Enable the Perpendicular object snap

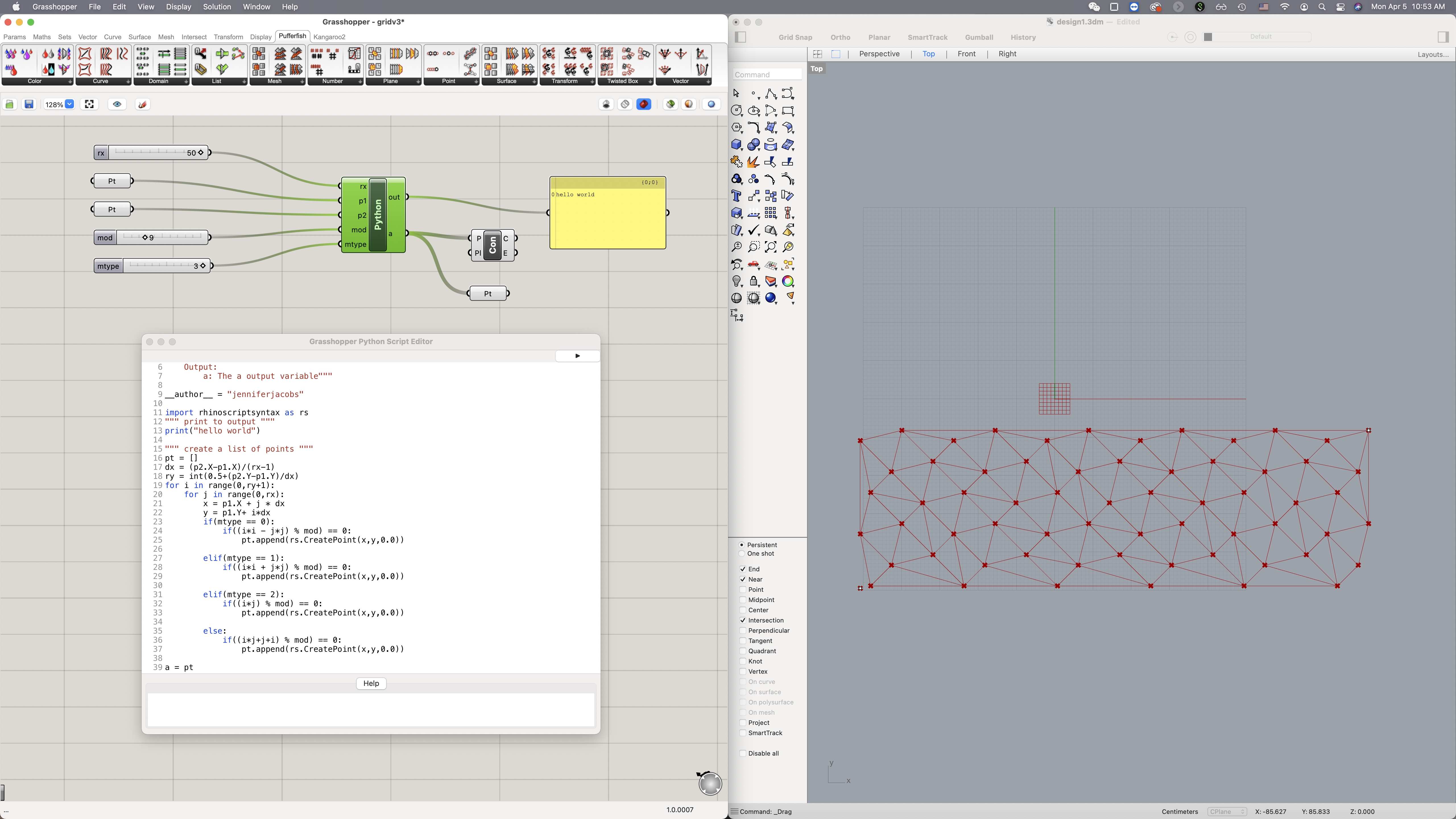743,631
